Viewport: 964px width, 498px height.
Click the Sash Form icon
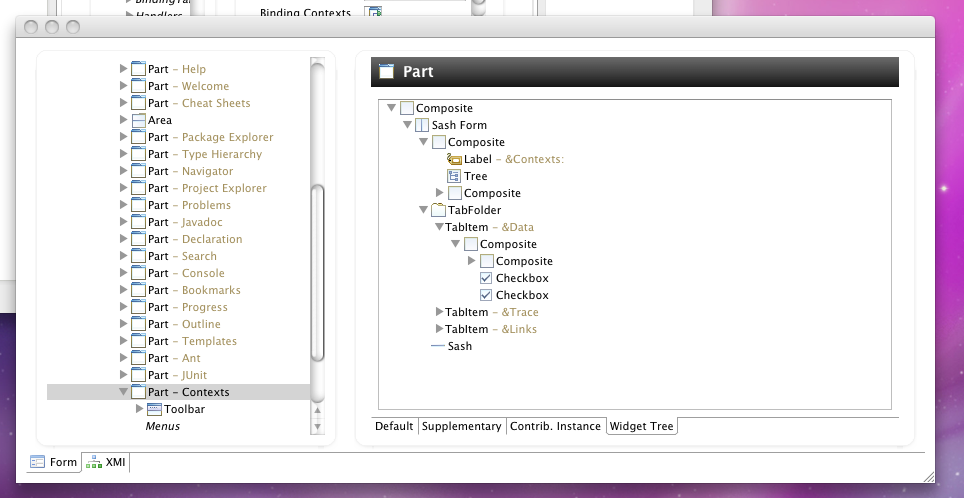pos(422,125)
